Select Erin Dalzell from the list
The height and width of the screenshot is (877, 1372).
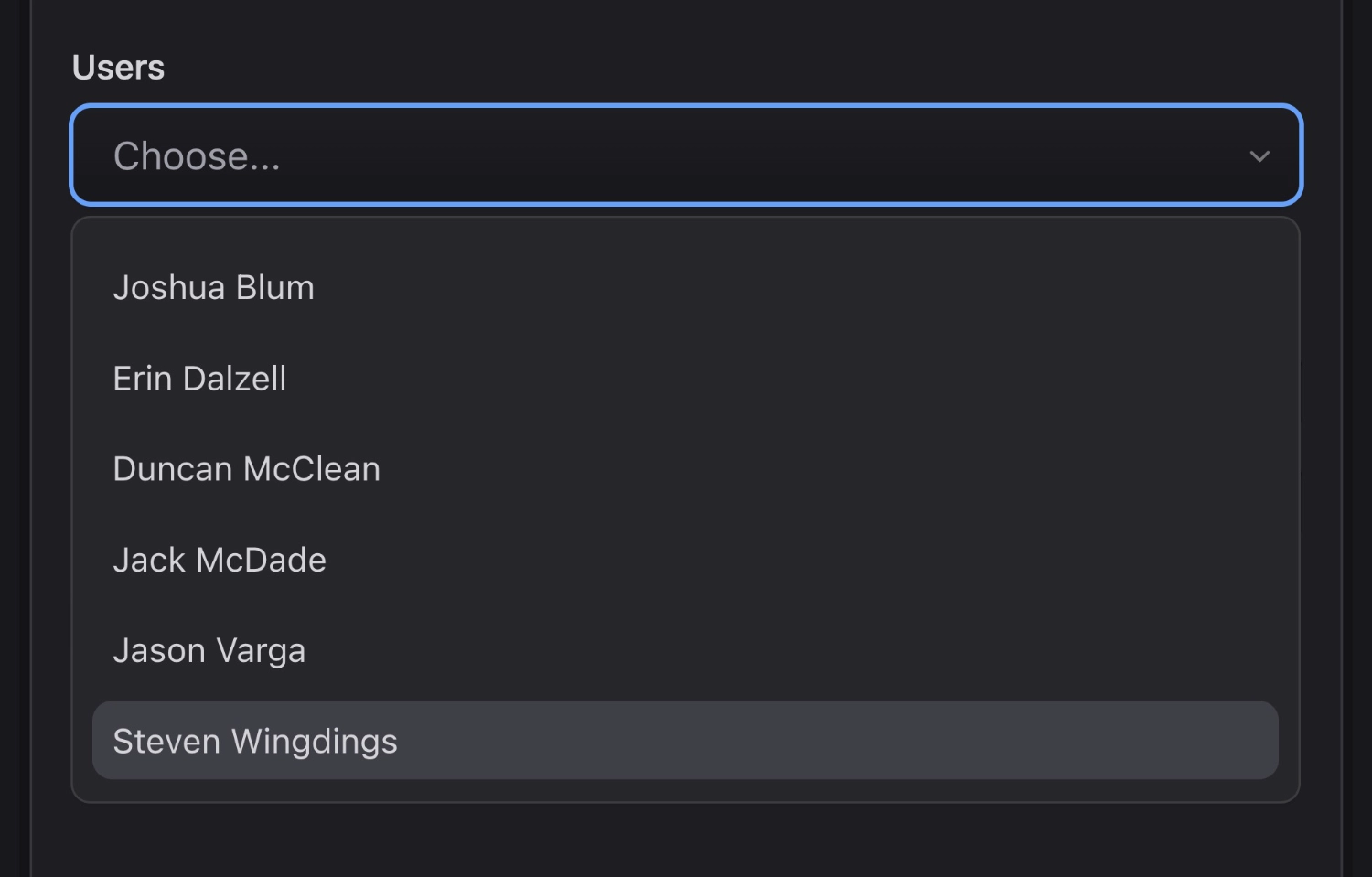click(199, 378)
